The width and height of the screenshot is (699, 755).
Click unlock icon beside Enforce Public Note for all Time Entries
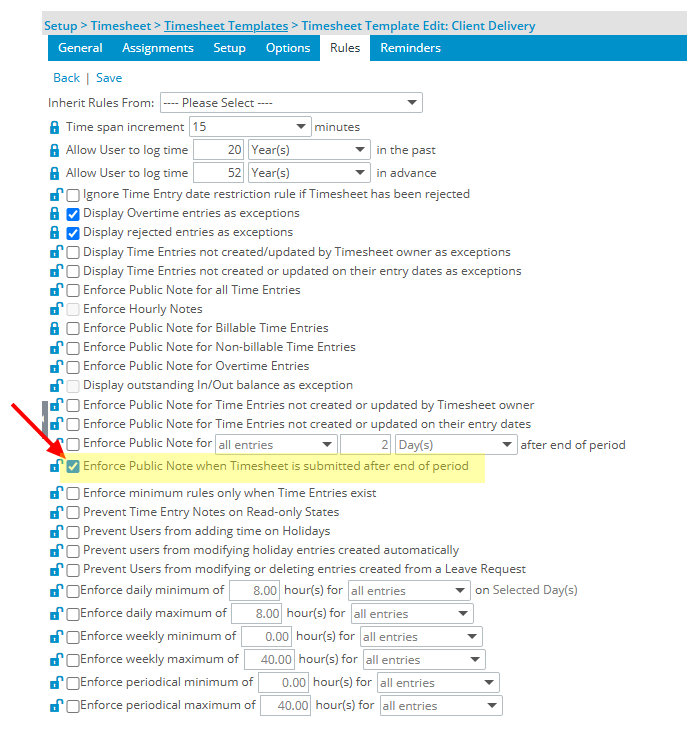[x=56, y=290]
